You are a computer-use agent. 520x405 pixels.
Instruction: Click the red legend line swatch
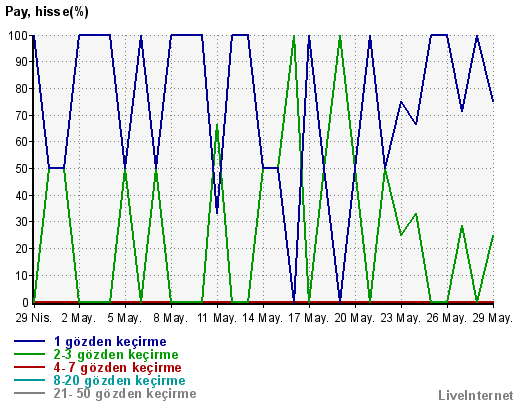29,367
